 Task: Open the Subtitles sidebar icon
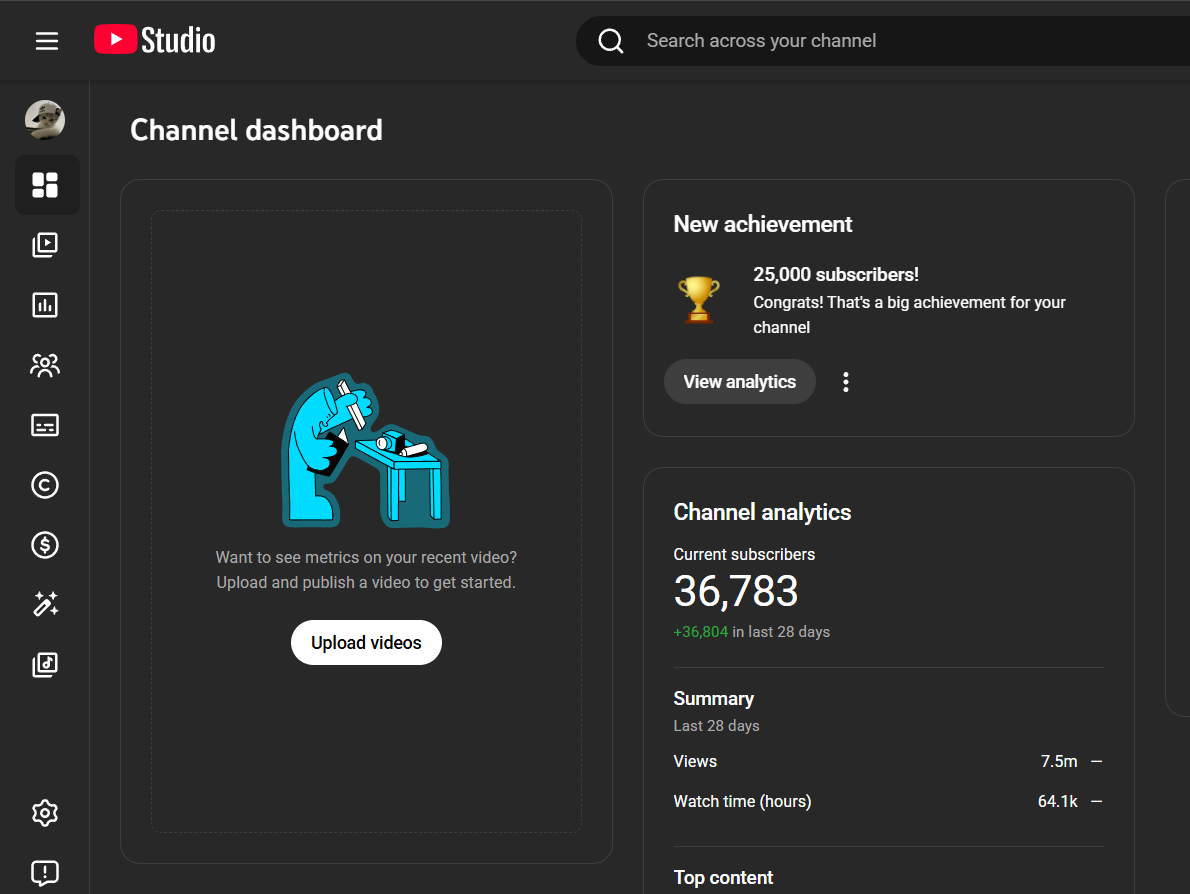(x=45, y=425)
